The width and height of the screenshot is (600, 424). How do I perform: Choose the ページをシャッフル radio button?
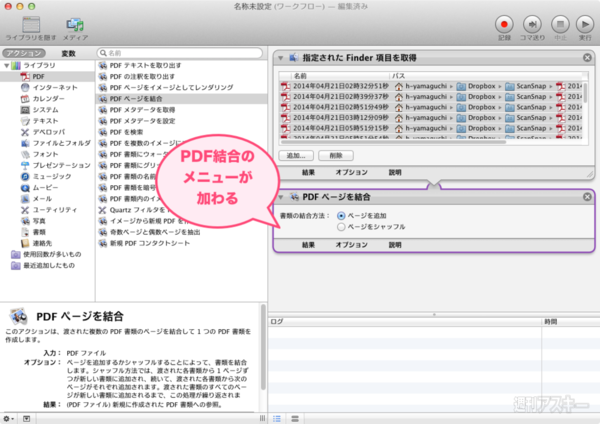[x=341, y=227]
